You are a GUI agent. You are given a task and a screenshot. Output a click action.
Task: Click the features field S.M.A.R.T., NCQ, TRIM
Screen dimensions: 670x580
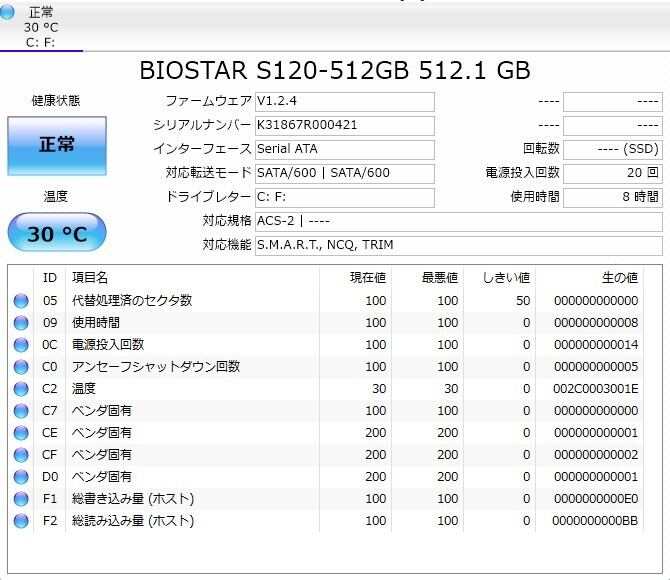point(459,246)
